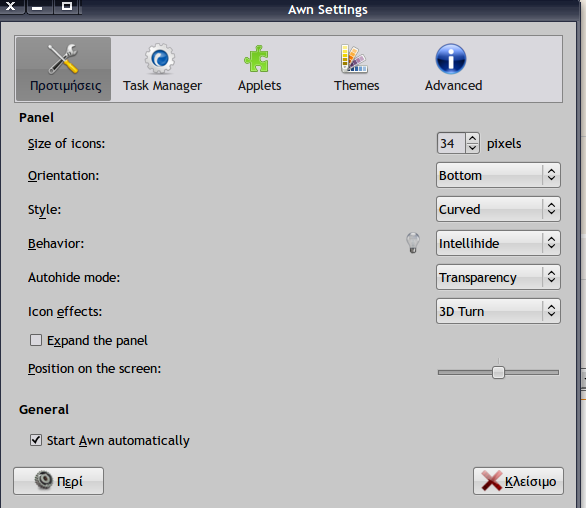This screenshot has width=586, height=508.
Task: Click the Position on the screen label
Action: click(x=95, y=369)
